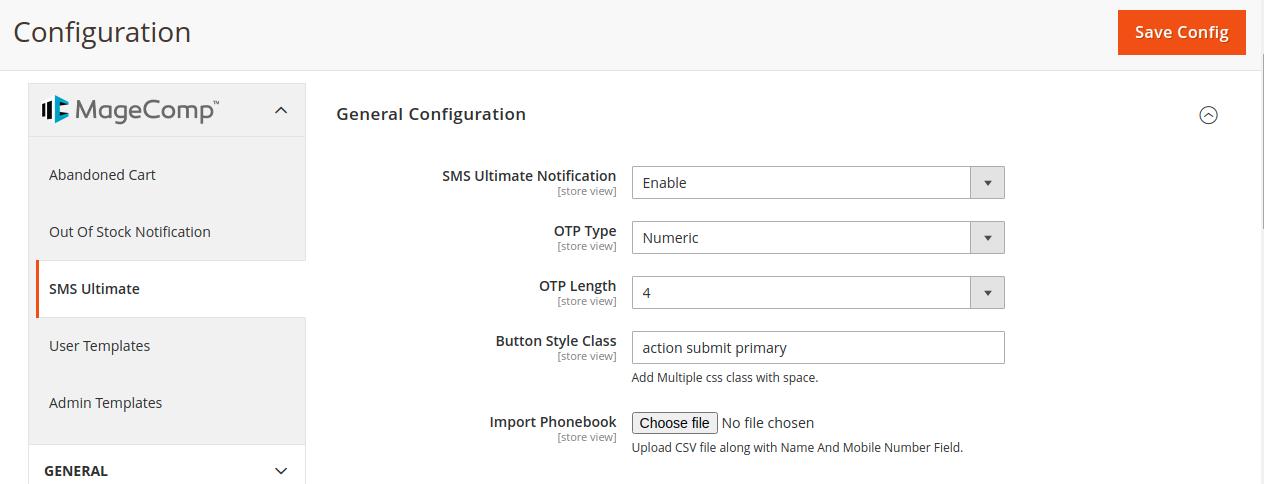Open the OTP Type dropdown
The width and height of the screenshot is (1264, 484).
click(x=818, y=238)
